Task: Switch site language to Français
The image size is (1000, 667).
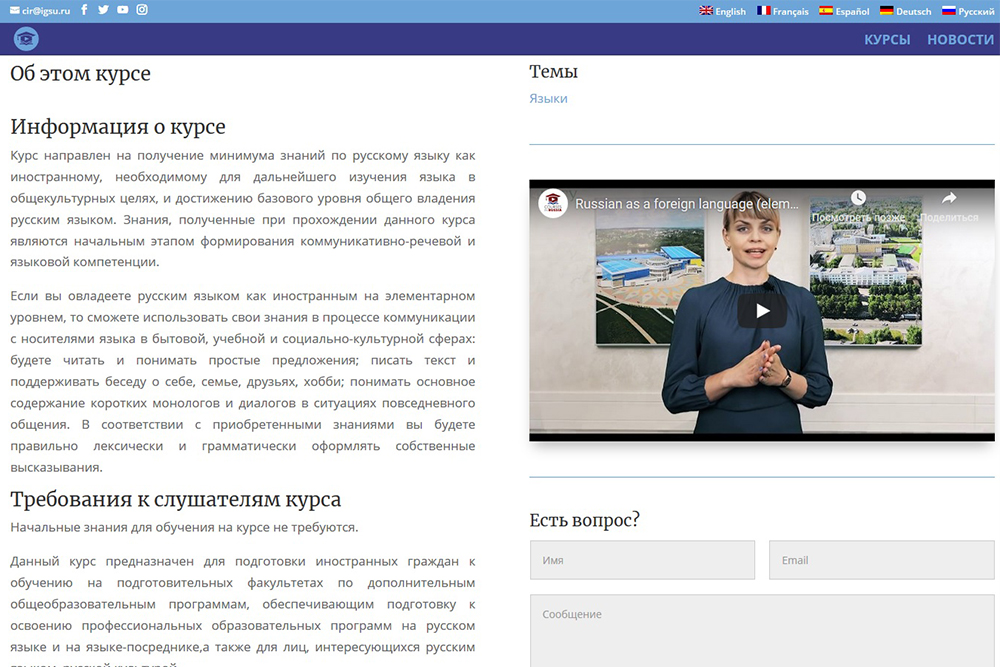Action: tap(782, 11)
